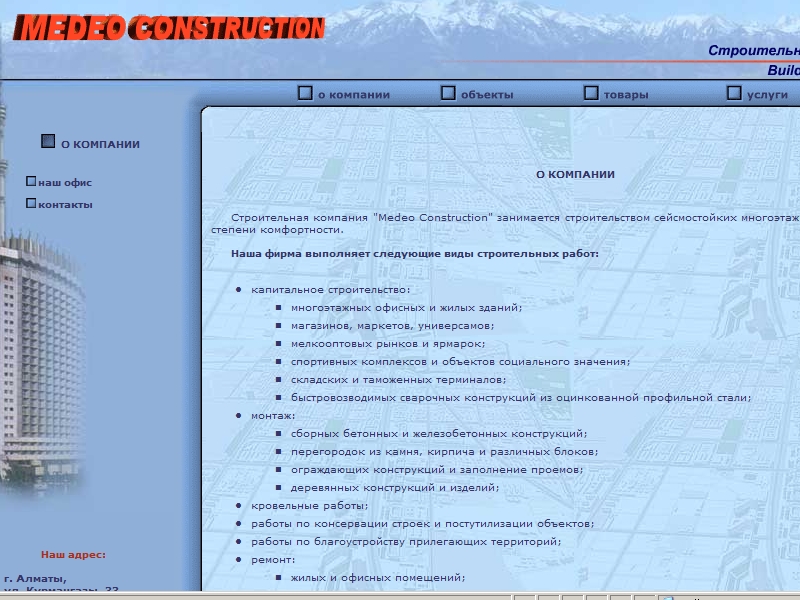The image size is (800, 600).
Task: Click the Medeo Construction logo
Action: 169,28
